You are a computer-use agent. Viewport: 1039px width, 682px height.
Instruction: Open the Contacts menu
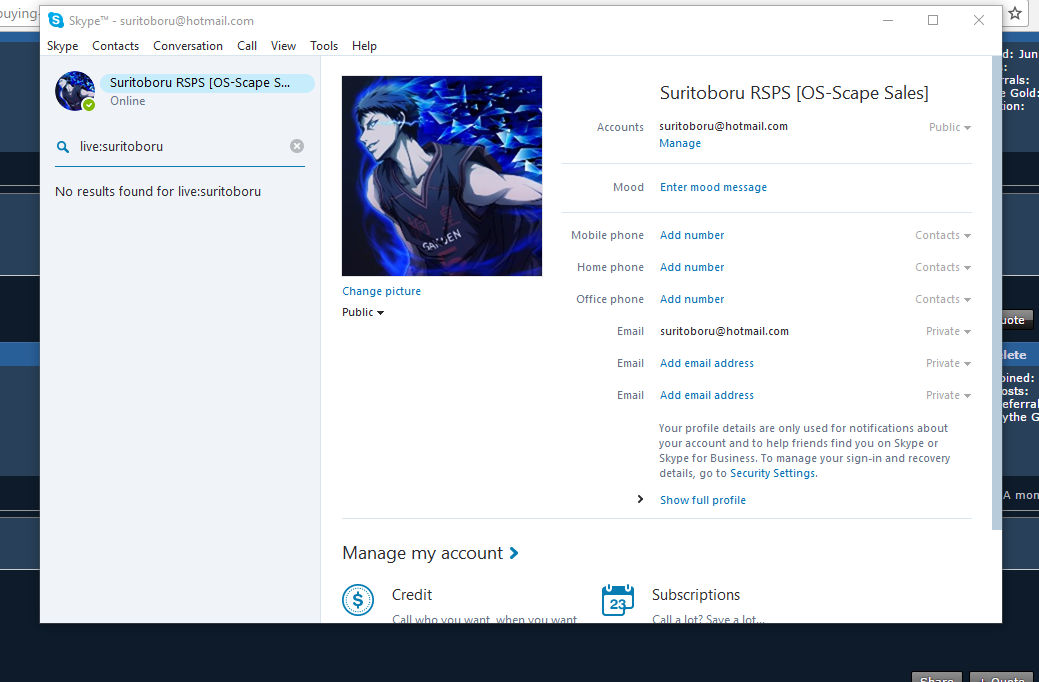tap(115, 46)
